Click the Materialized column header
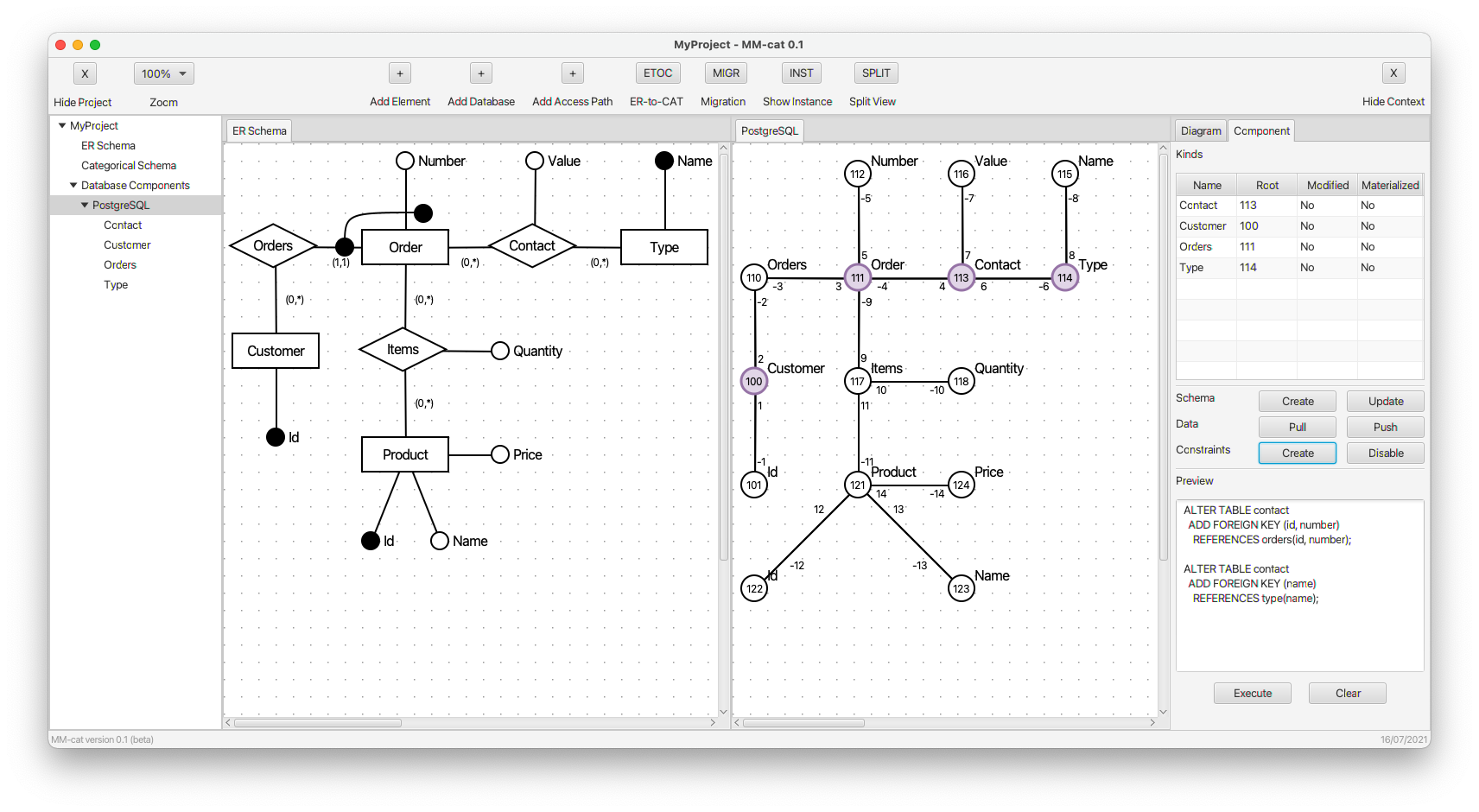Screen dimensions: 1479x812 coord(1390,185)
